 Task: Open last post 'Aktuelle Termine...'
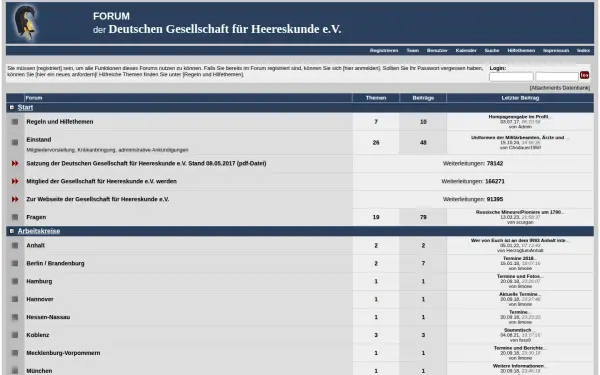520,294
